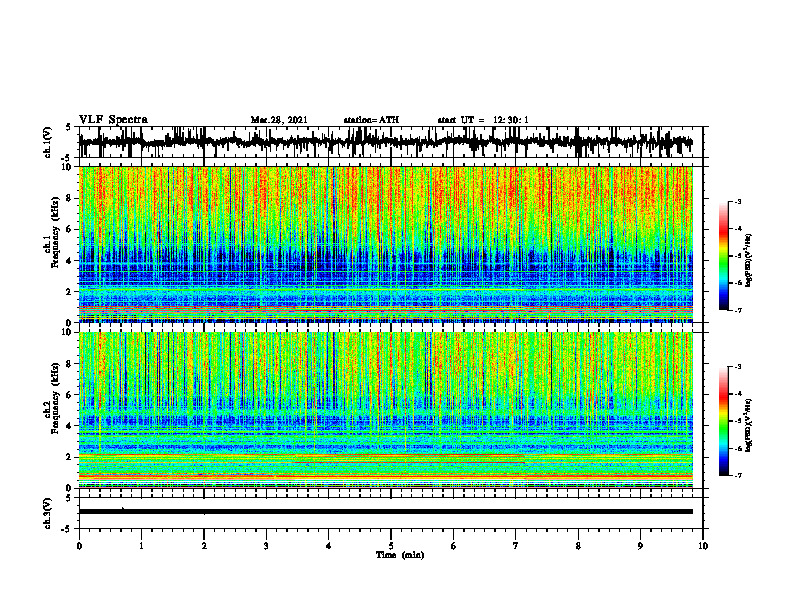Click "-3" on the ch.2 color scale
The width and height of the screenshot is (792, 612).
point(738,367)
